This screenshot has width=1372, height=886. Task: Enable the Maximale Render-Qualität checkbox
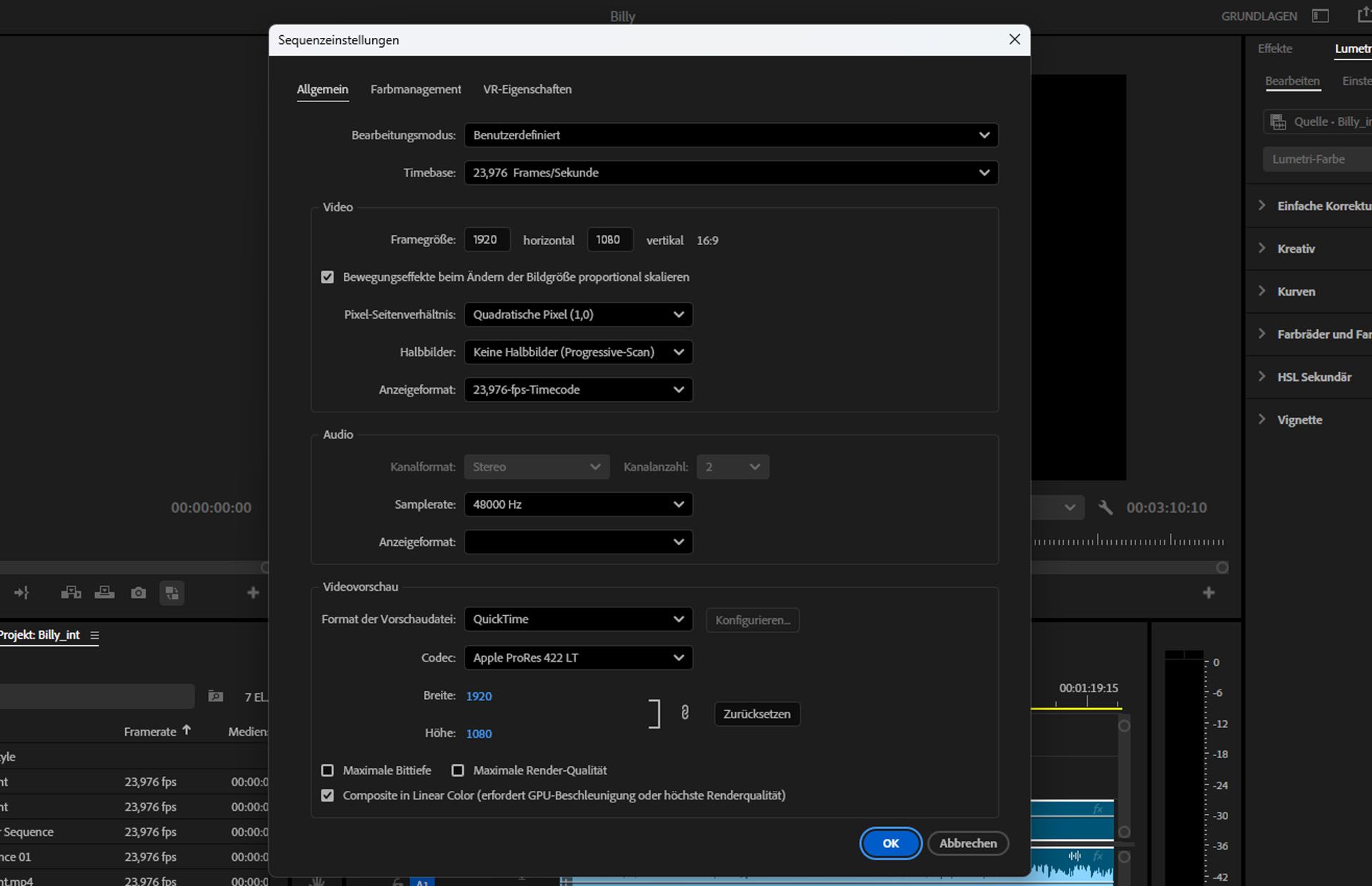(458, 770)
